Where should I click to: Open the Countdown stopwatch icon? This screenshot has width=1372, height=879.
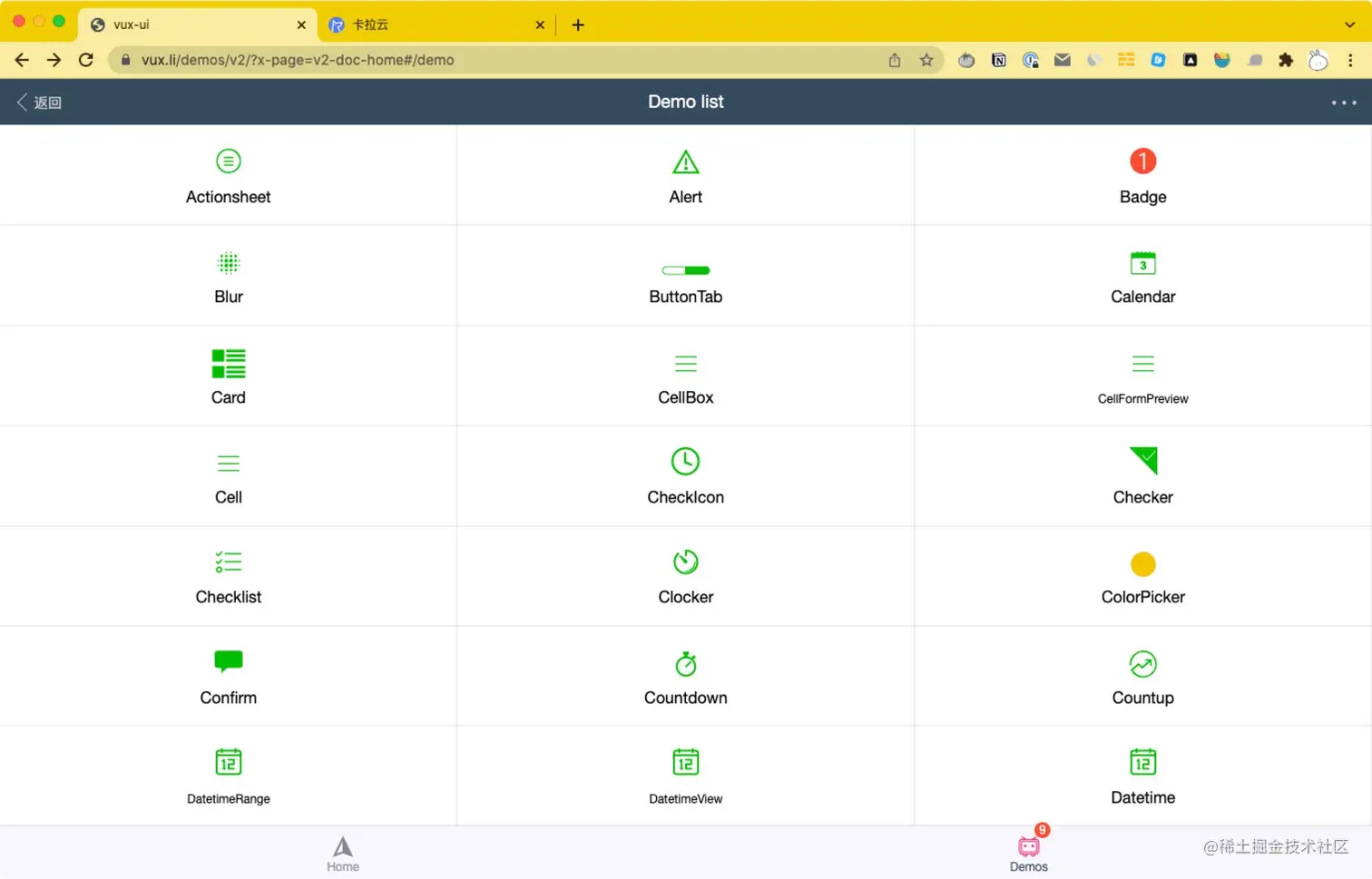point(686,664)
